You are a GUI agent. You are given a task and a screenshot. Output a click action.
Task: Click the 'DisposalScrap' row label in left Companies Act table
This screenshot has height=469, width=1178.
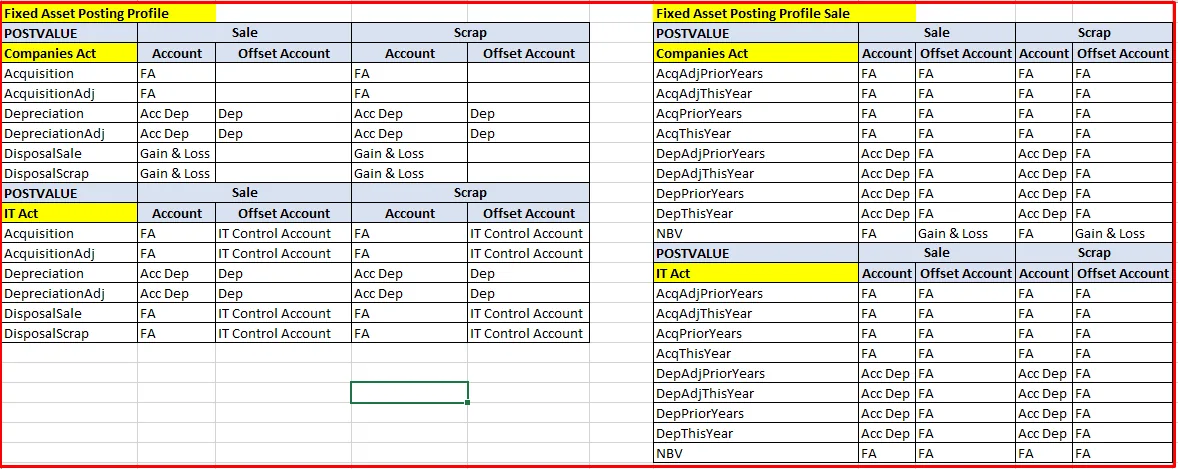(46, 174)
